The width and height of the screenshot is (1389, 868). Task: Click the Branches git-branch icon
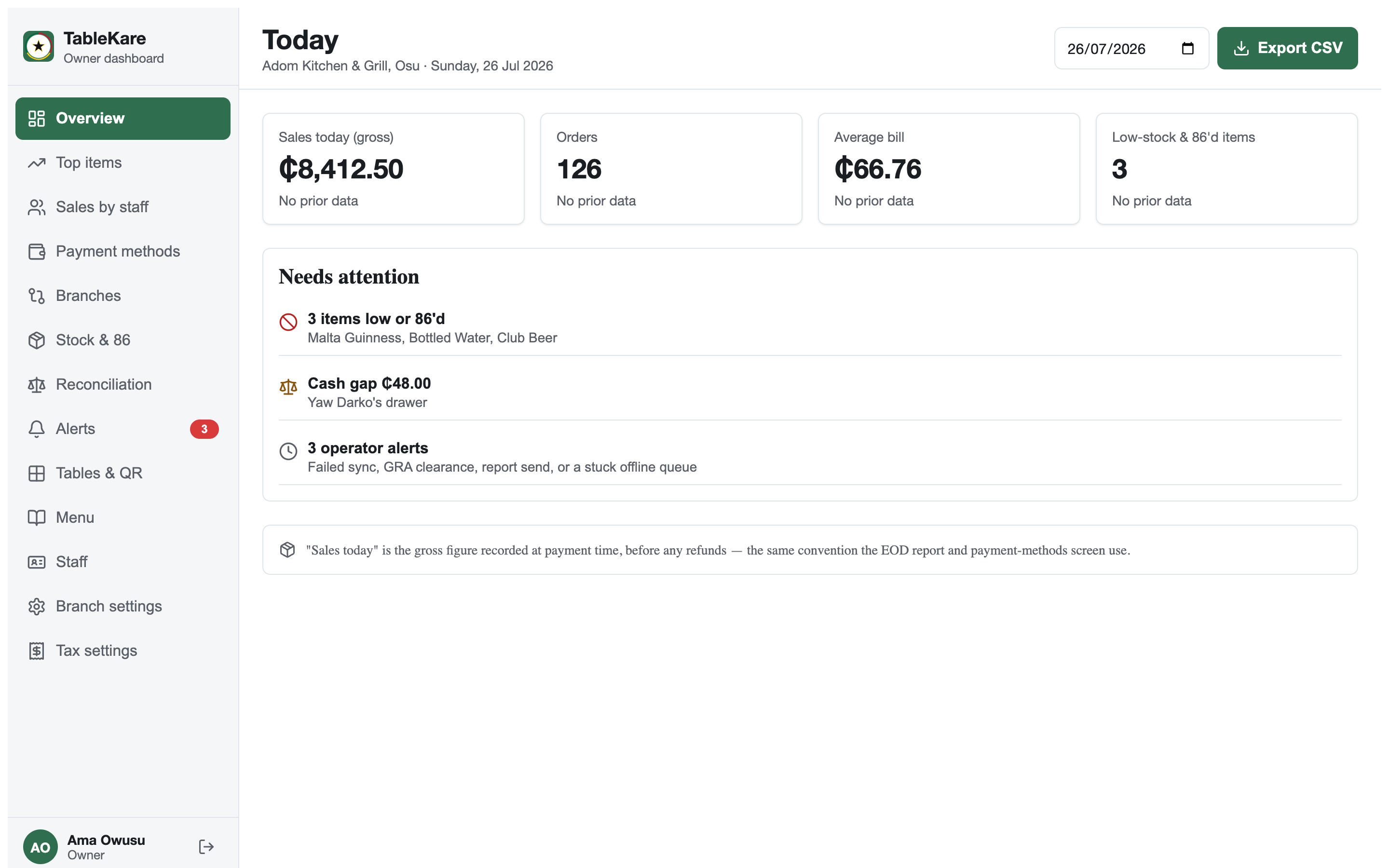(37, 296)
